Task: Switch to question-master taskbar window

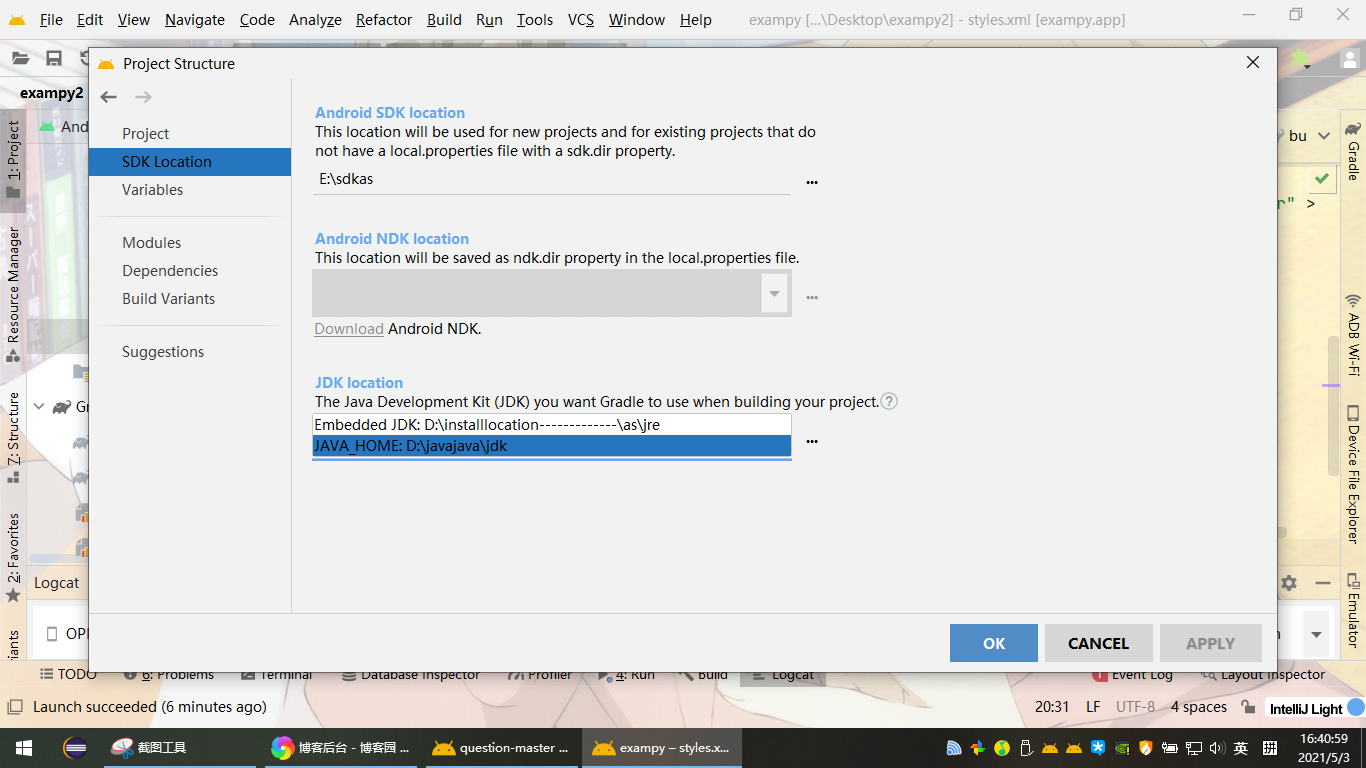Action: point(502,748)
